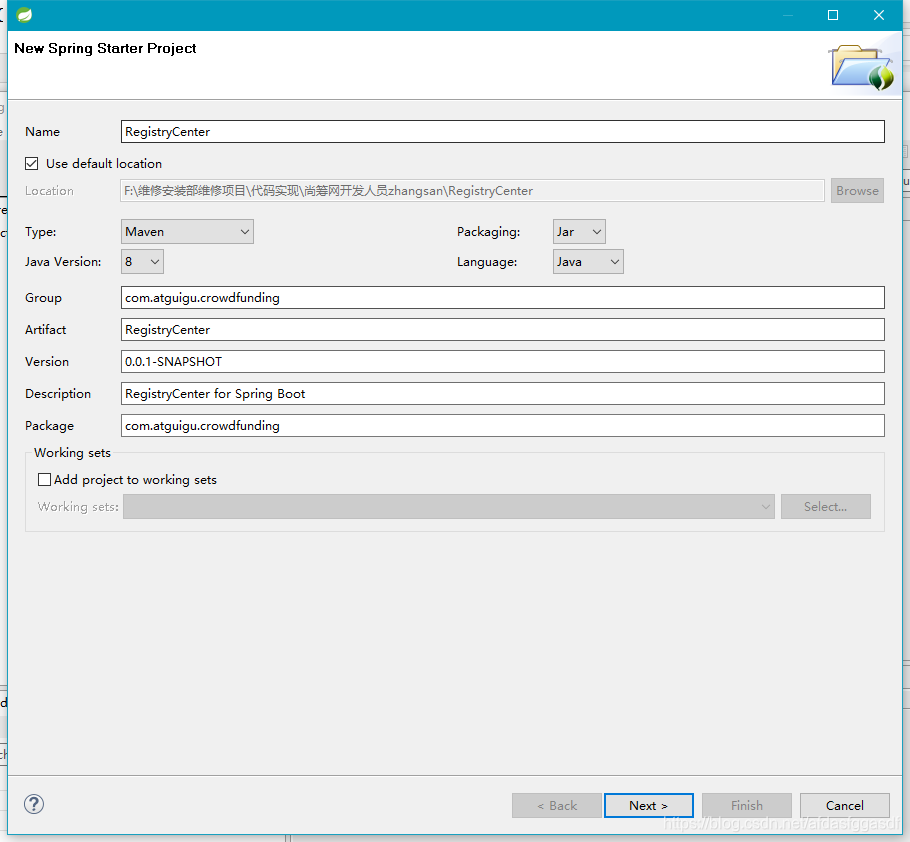Click the Browse button next to Location
Screen dimensions: 910x842
pyautogui.click(x=857, y=191)
